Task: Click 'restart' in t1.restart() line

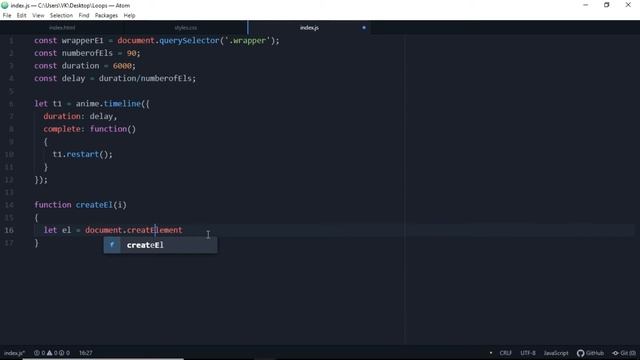Action: (x=82, y=154)
